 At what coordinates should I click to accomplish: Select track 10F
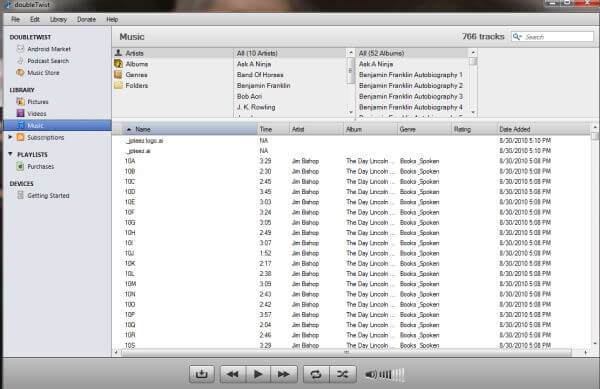(129, 212)
